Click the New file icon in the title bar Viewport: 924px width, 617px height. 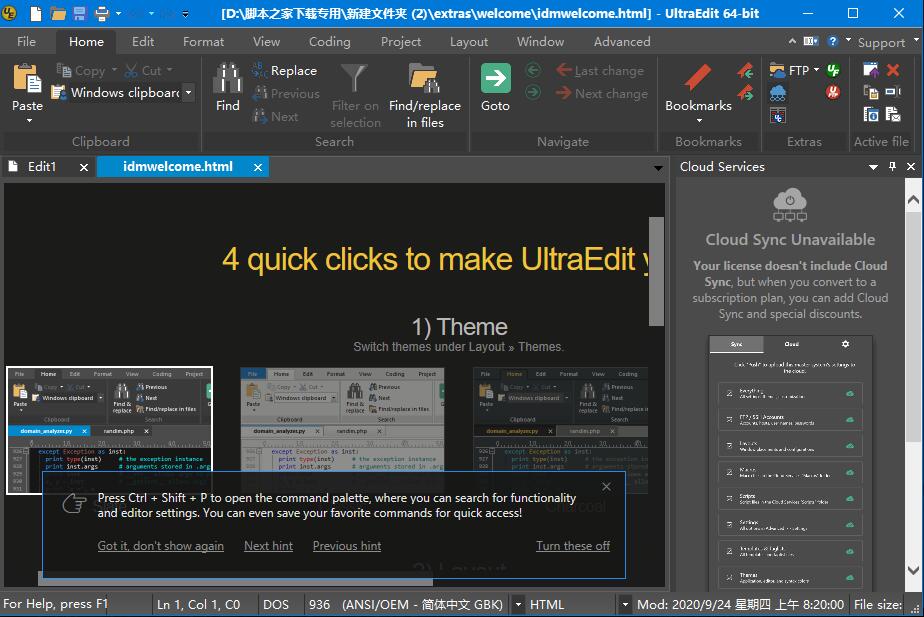36,13
